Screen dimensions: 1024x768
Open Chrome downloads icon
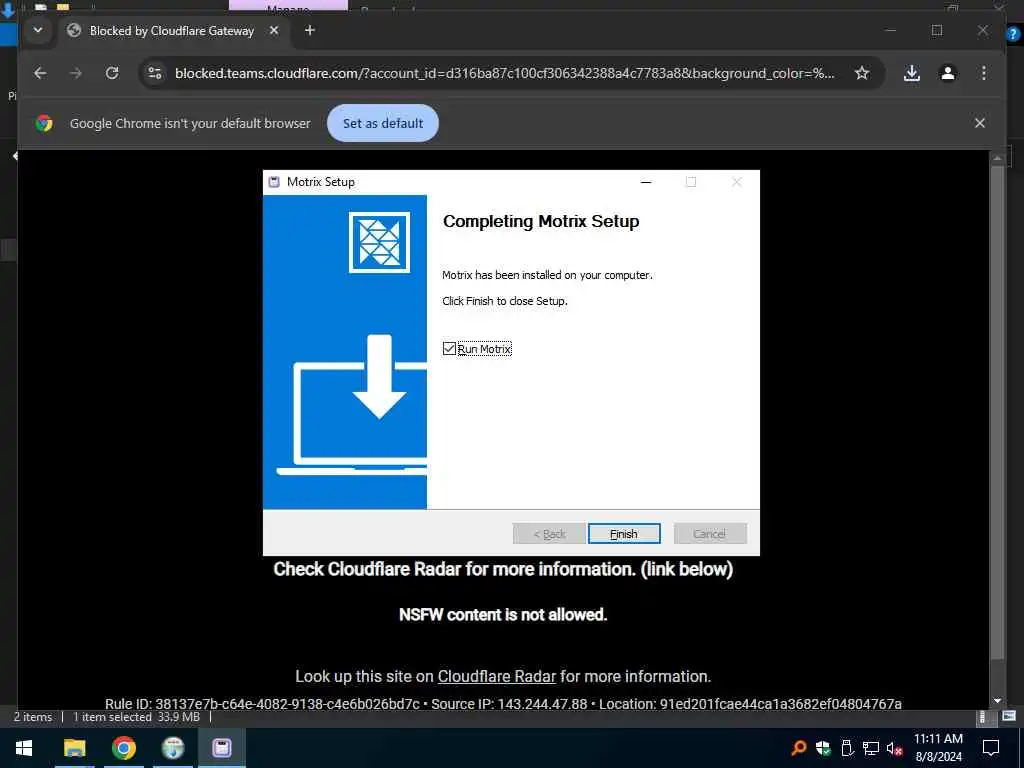point(912,73)
